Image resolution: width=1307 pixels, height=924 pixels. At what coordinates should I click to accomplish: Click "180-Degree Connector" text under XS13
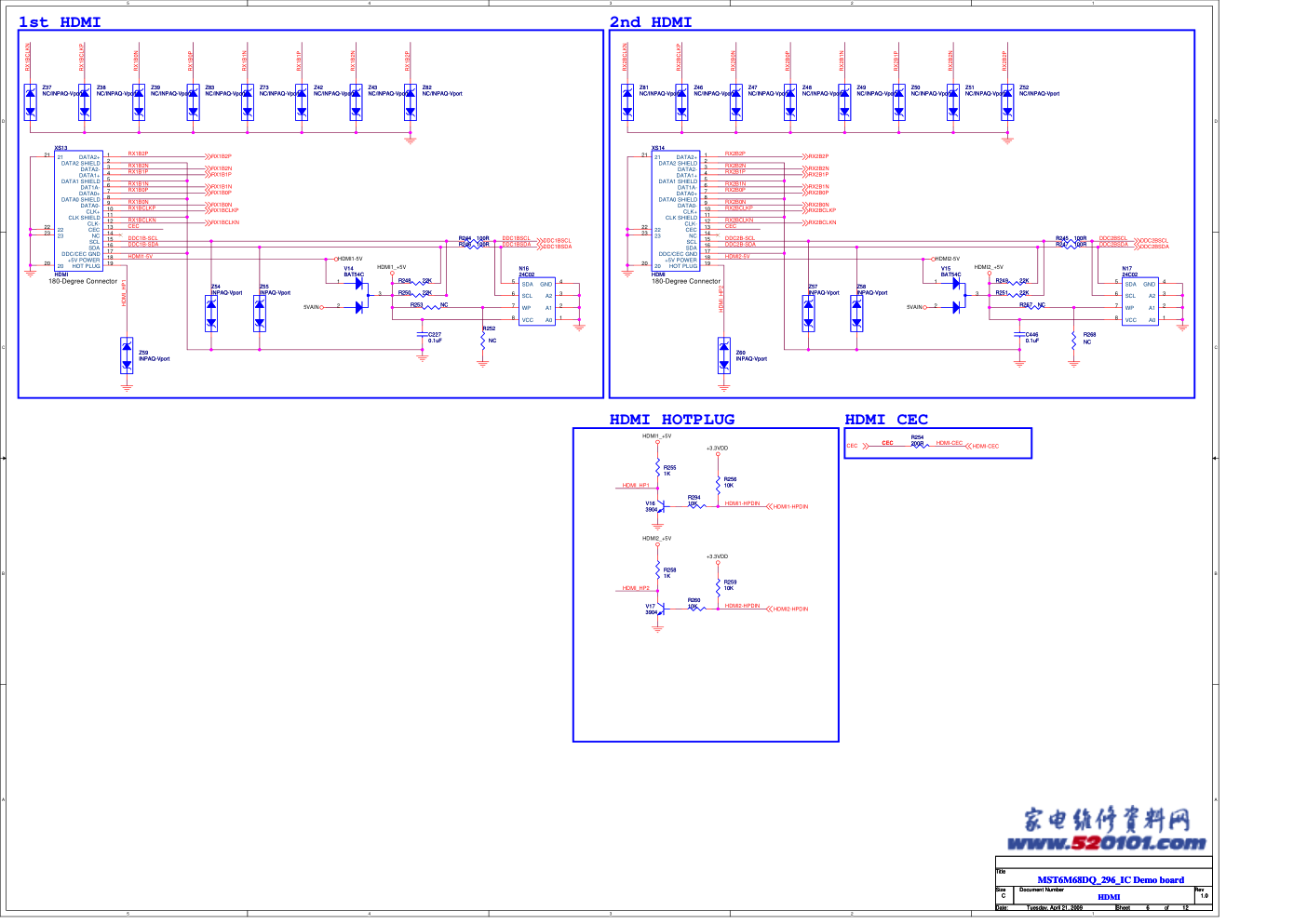point(83,281)
